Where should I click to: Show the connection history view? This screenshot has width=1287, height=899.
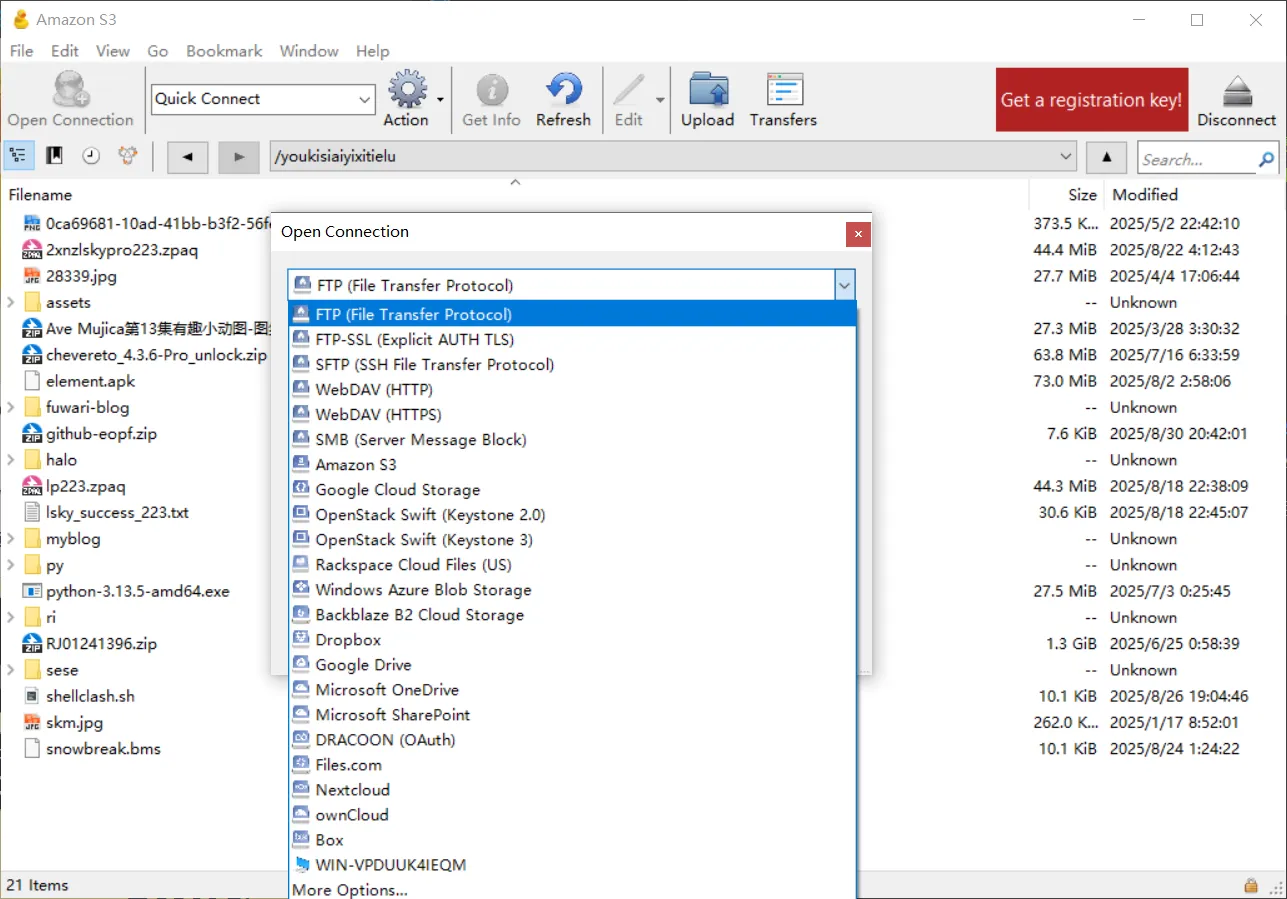tap(91, 156)
